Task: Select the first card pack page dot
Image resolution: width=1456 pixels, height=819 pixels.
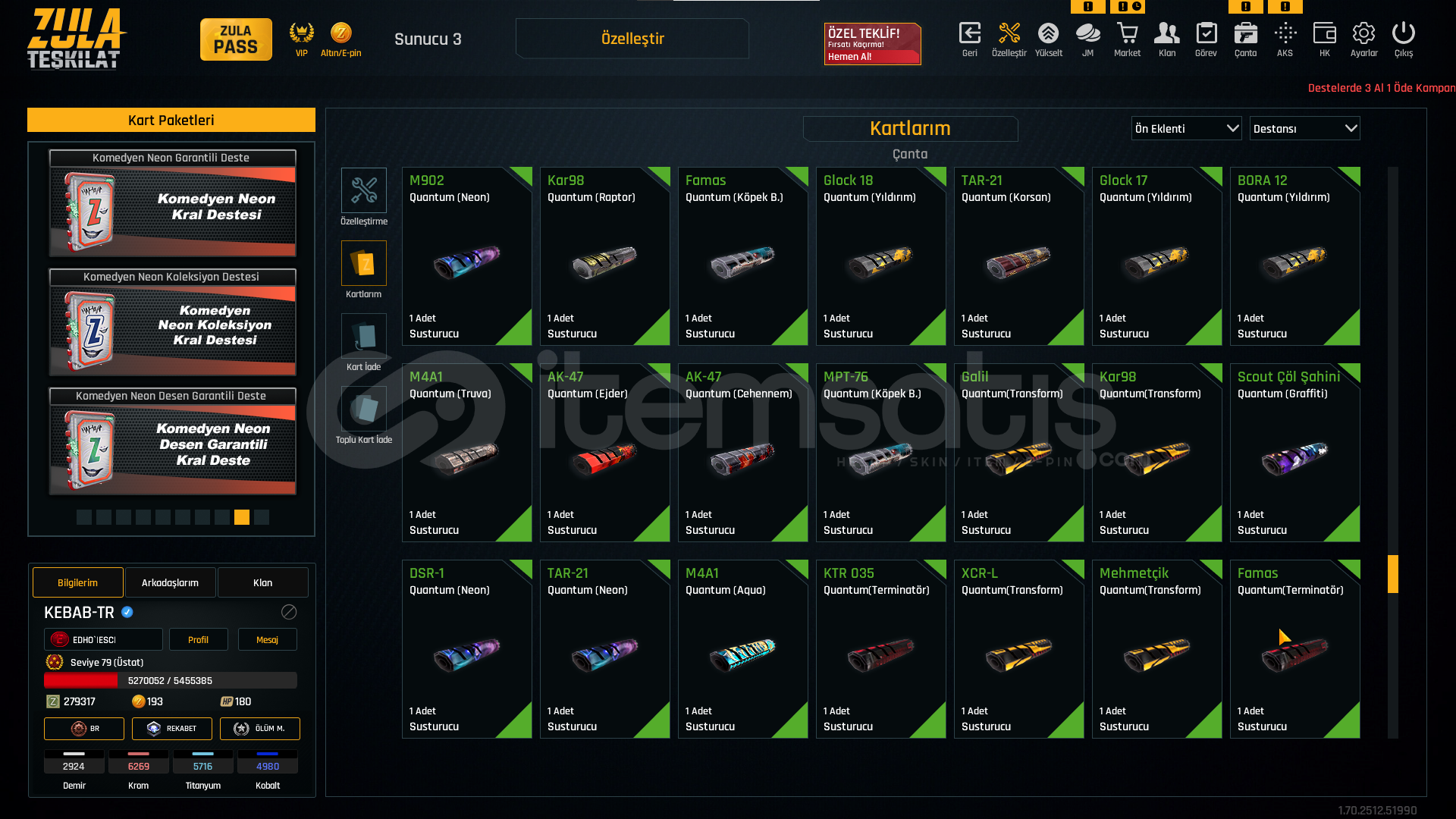Action: pyautogui.click(x=84, y=517)
